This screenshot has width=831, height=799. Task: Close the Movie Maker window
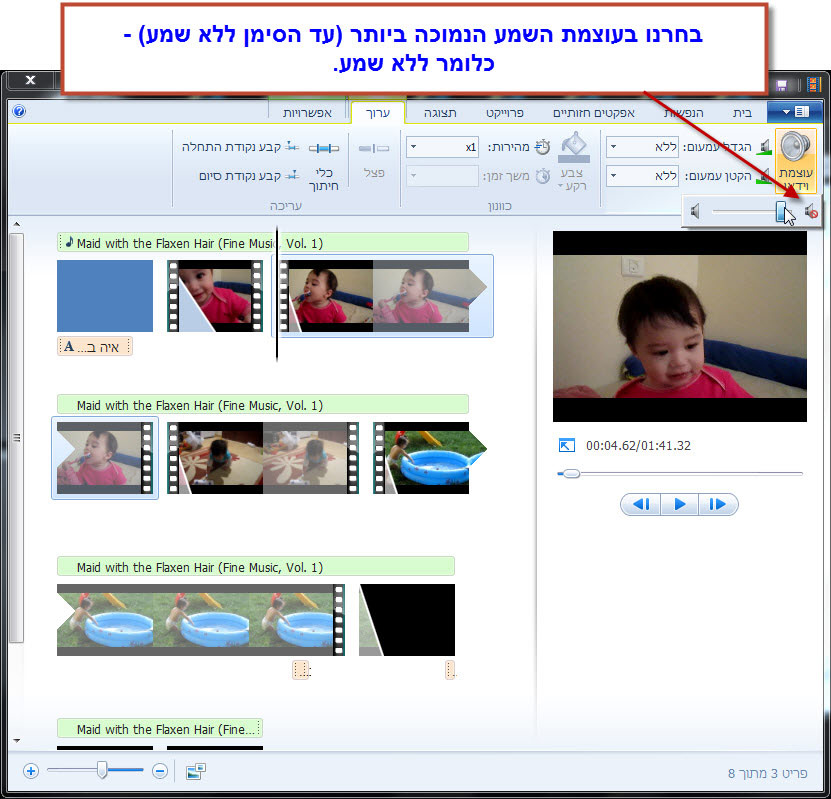point(30,80)
